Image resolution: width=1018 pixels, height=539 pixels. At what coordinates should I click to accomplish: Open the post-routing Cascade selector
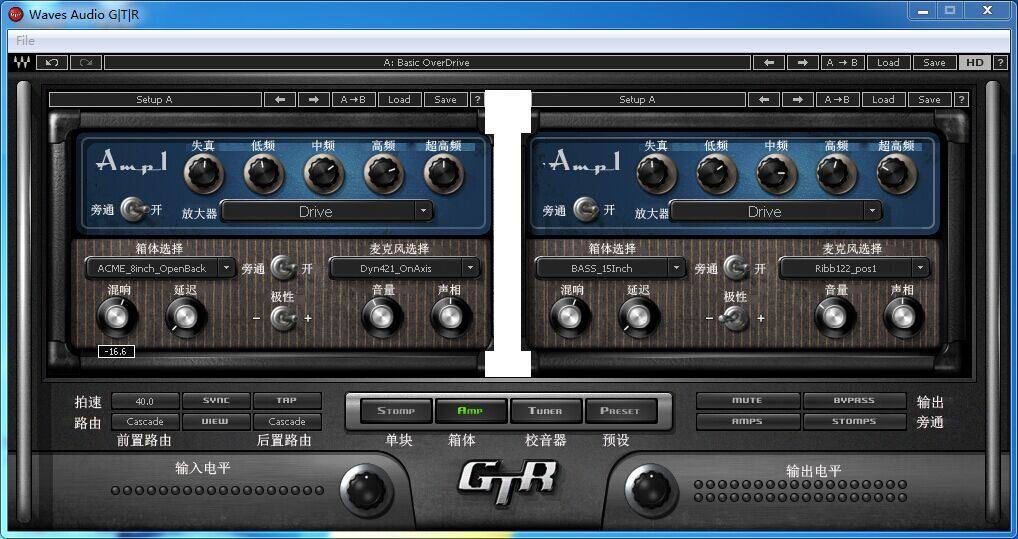point(287,421)
